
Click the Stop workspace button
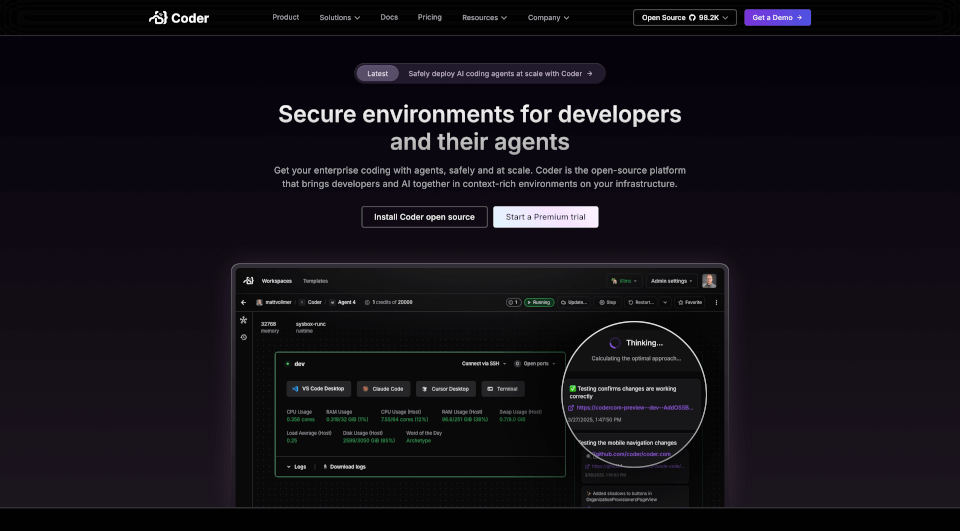tap(607, 303)
